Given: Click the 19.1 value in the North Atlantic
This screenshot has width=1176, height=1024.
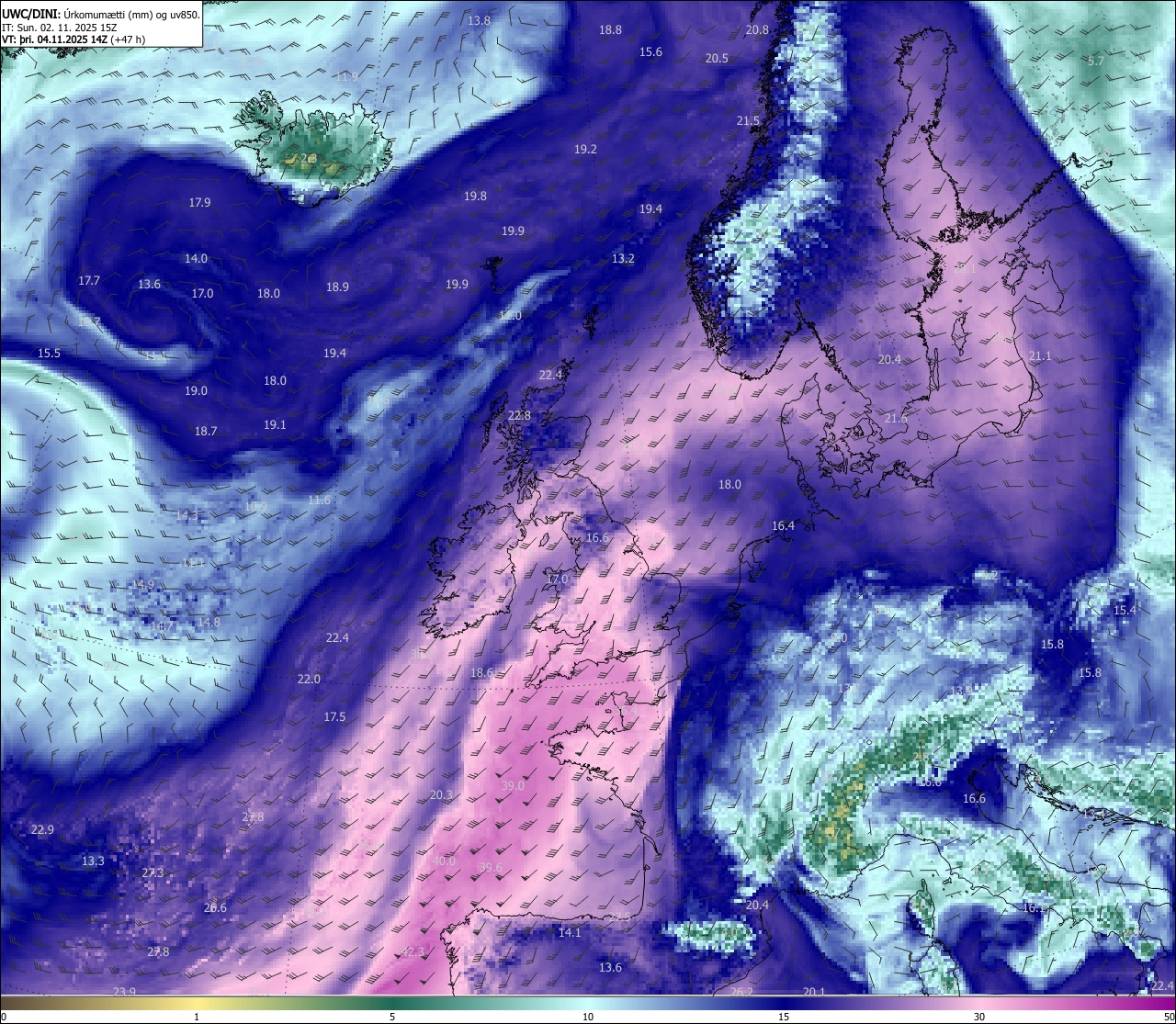Looking at the screenshot, I should click(275, 424).
